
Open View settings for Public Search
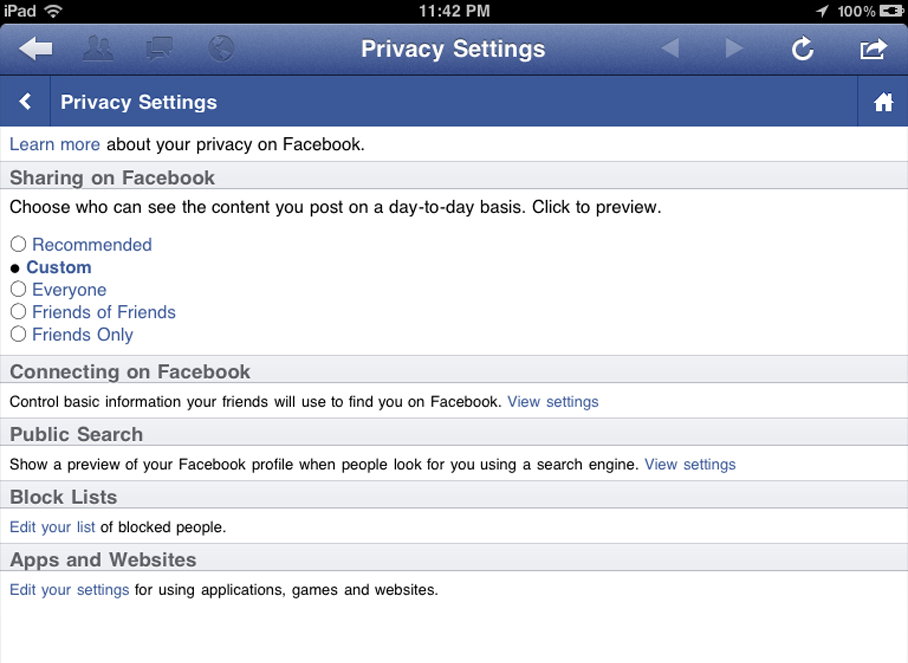[690, 465]
